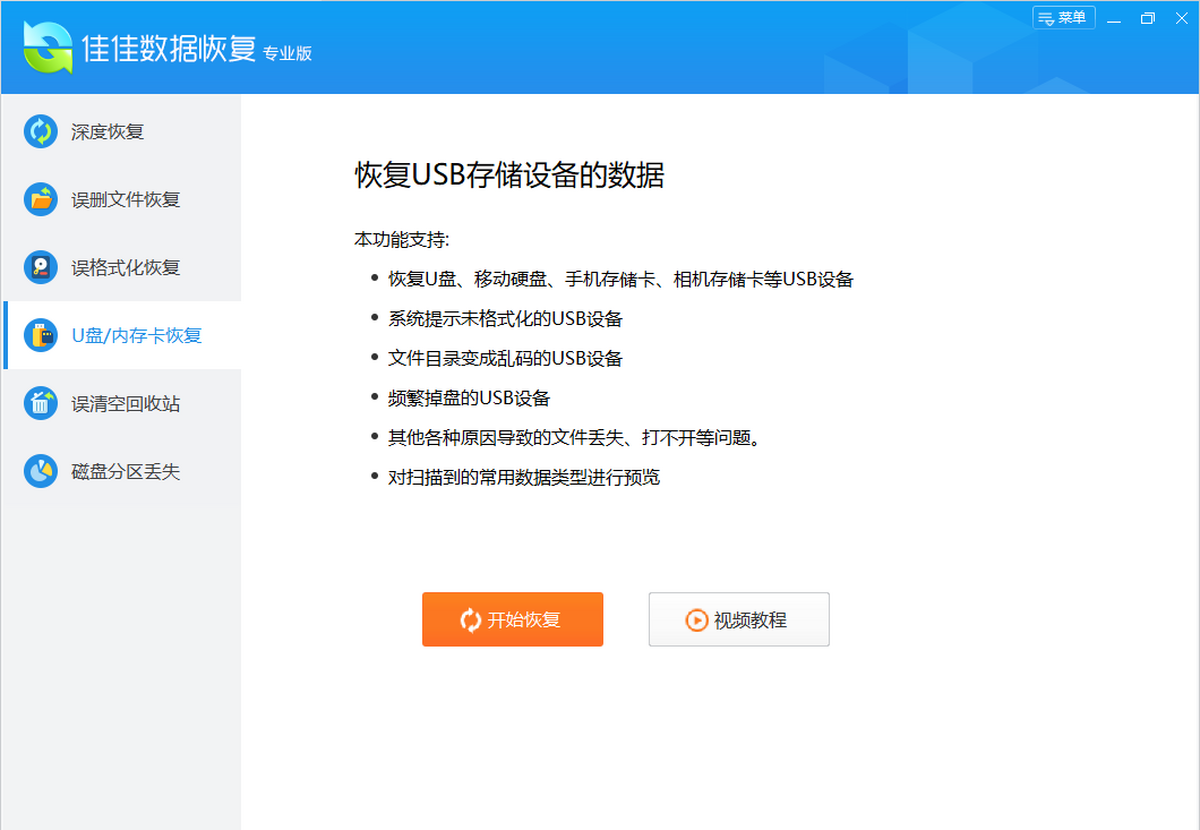This screenshot has width=1200, height=830.
Task: Open 磁盘分区丢失 recovery mode
Action: [121, 471]
